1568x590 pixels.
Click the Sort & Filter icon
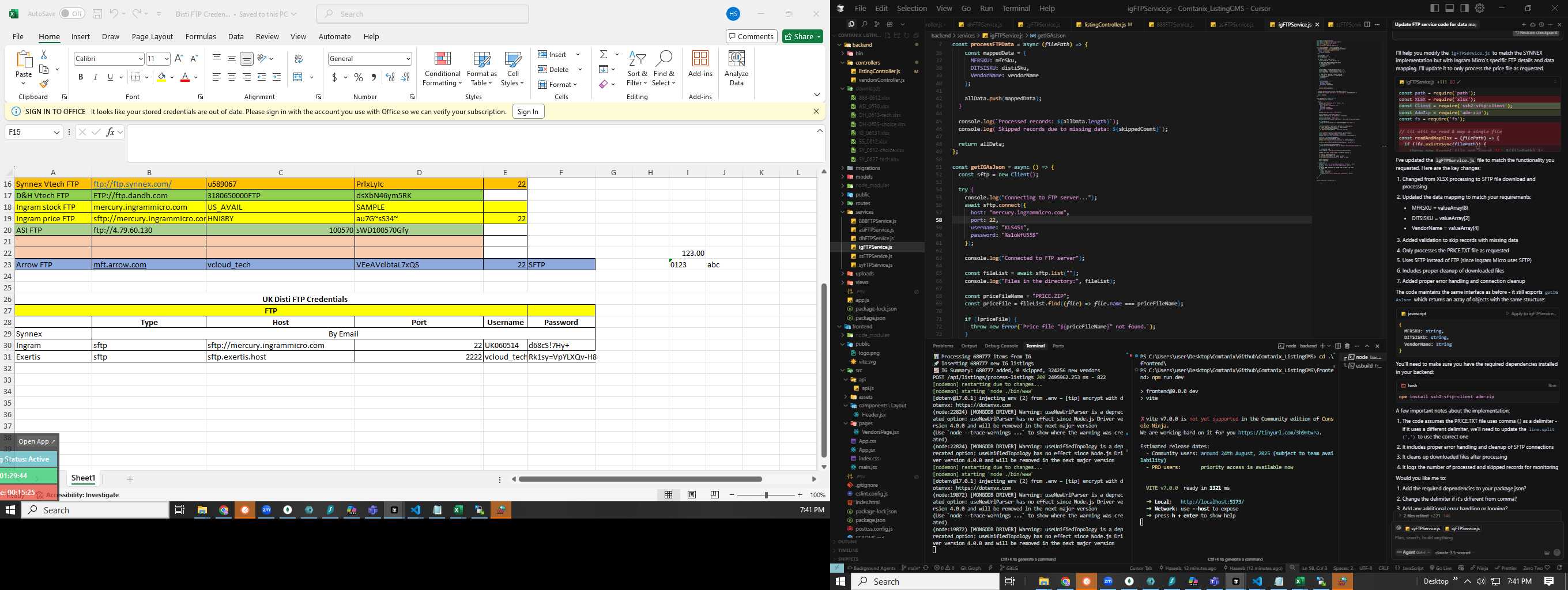pyautogui.click(x=636, y=68)
